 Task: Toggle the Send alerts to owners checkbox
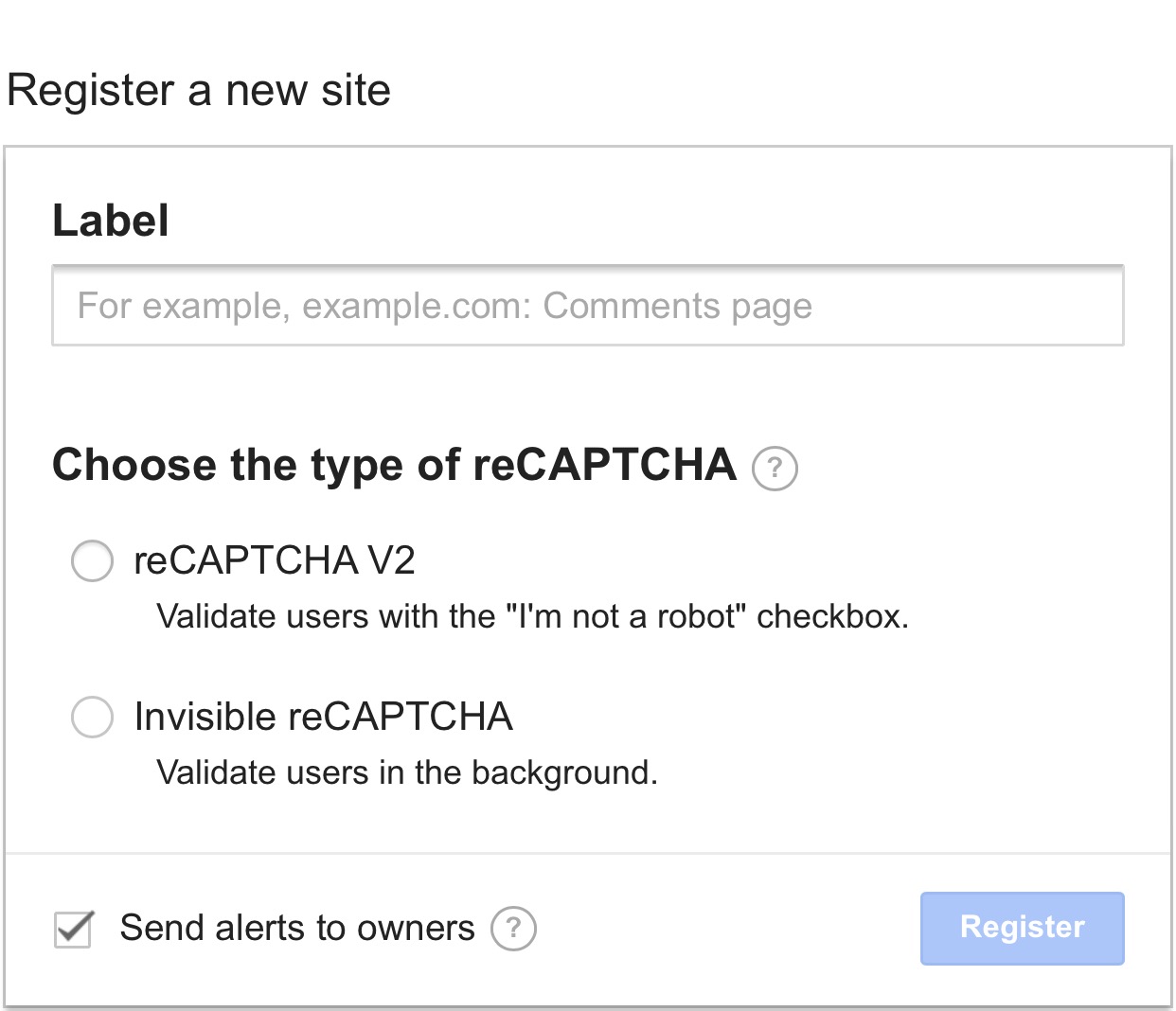coord(73,929)
